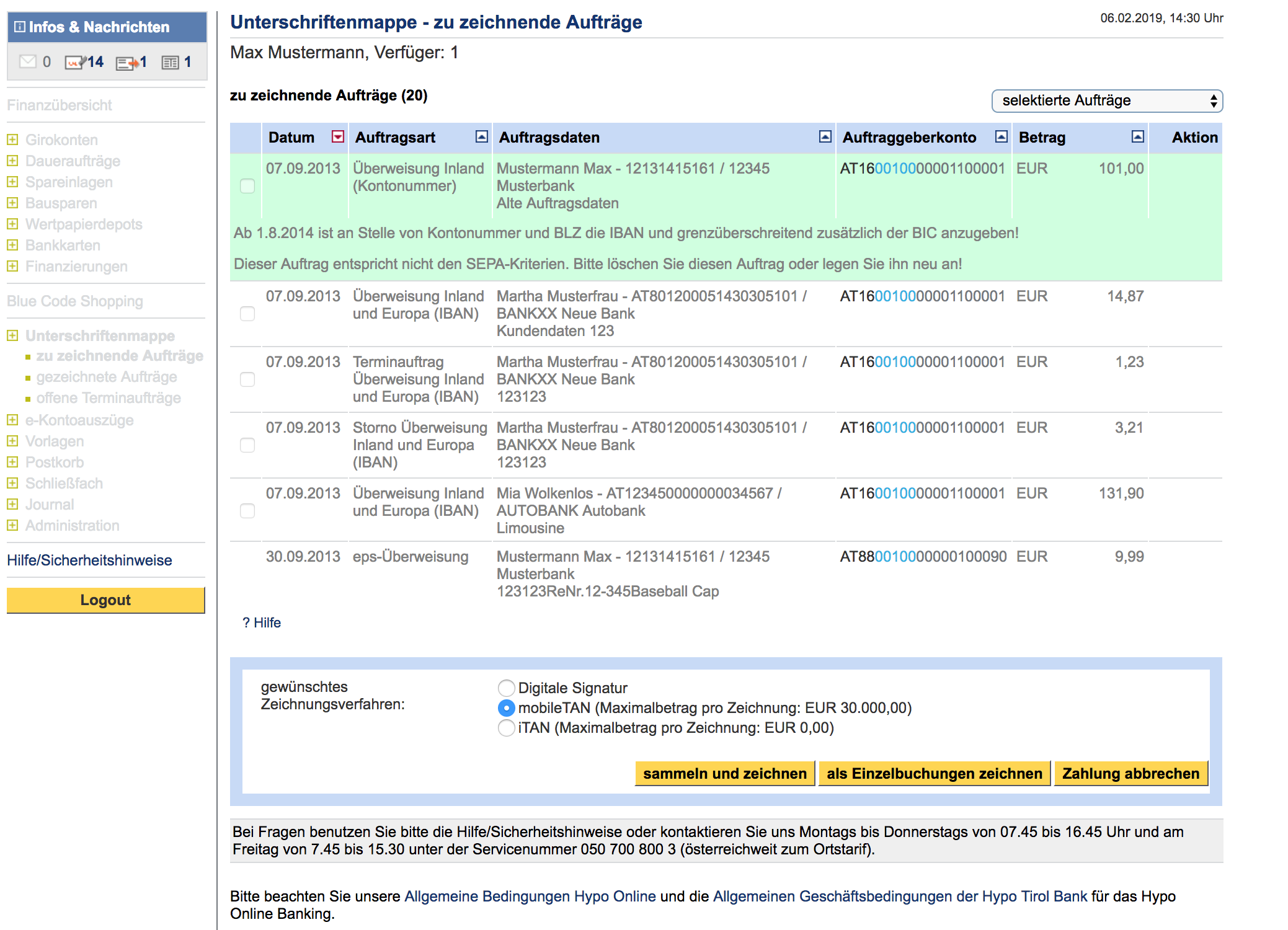Open gezeichnete Aufträge submenu item
This screenshot has height=930, width=1288.
106,377
